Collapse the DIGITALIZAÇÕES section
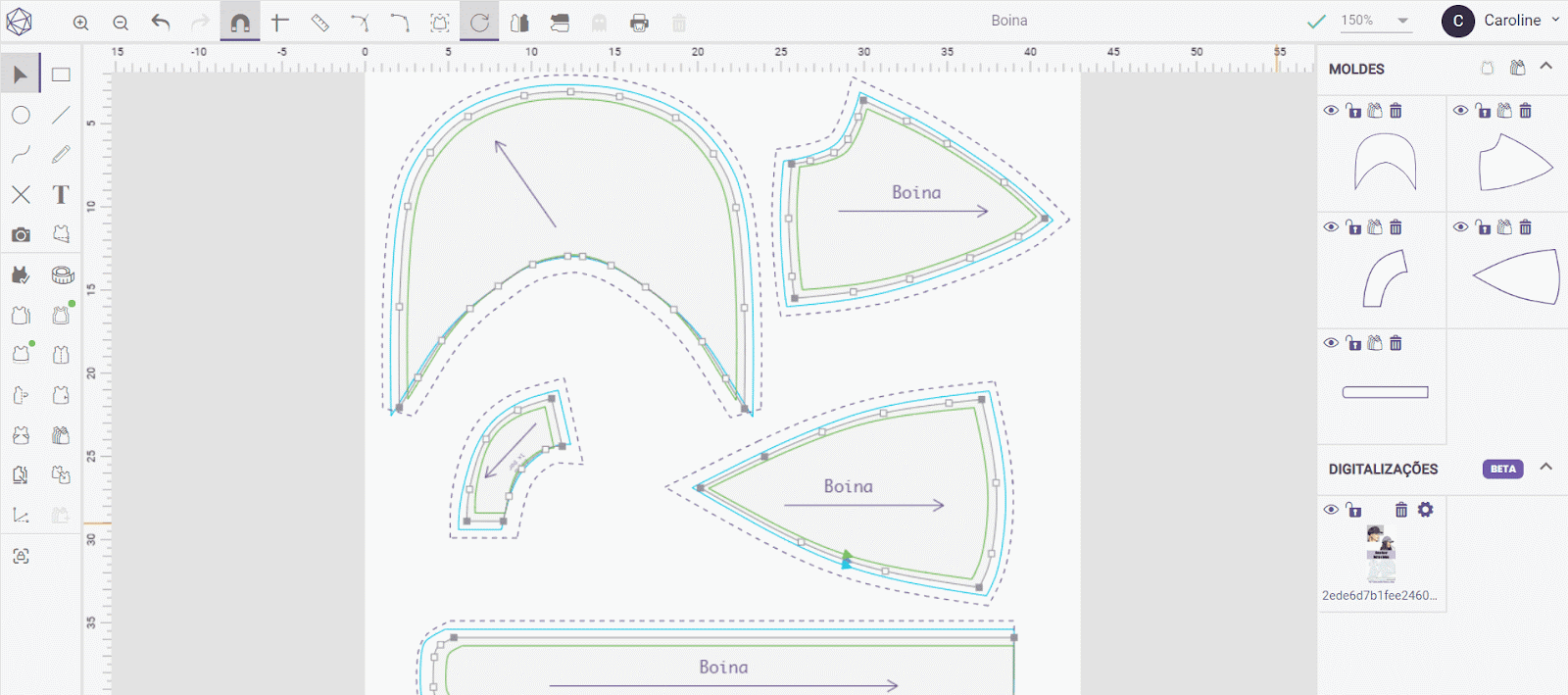Screen dimensions: 1568x695 pos(1545,467)
